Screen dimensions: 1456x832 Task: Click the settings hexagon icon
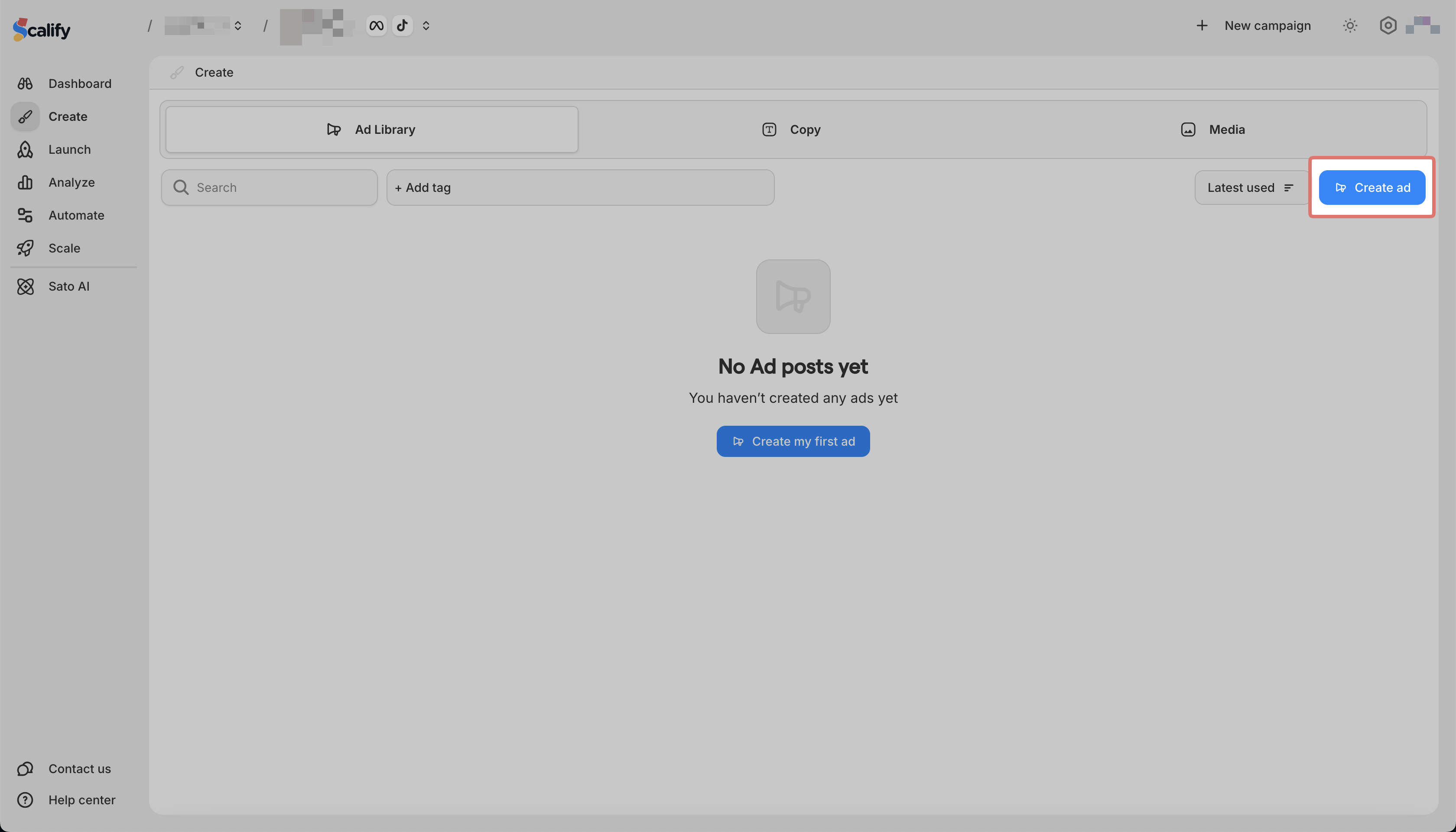pyautogui.click(x=1388, y=26)
